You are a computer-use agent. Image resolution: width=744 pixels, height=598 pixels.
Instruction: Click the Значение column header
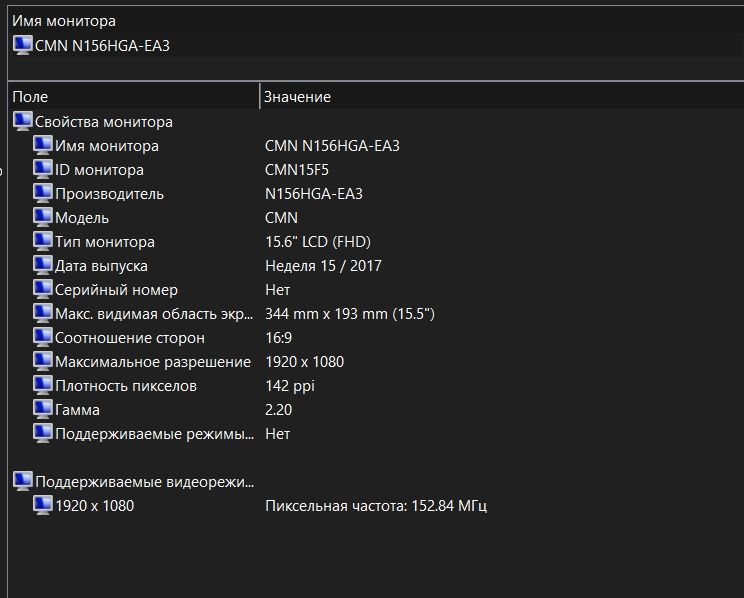(298, 97)
